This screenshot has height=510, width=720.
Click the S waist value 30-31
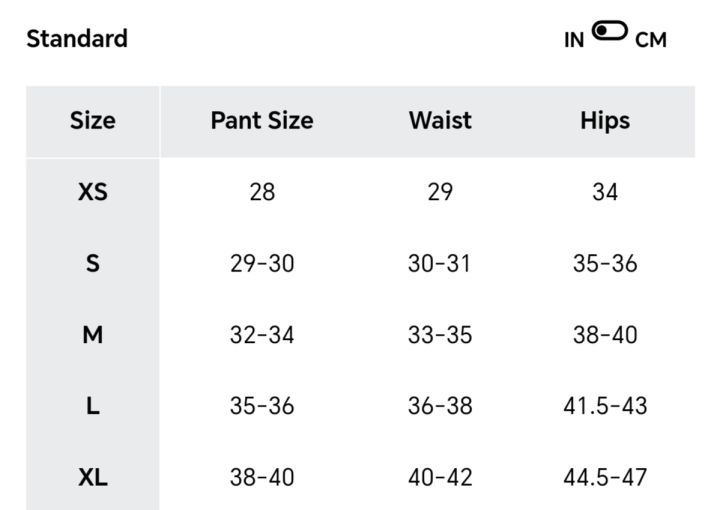pyautogui.click(x=440, y=264)
